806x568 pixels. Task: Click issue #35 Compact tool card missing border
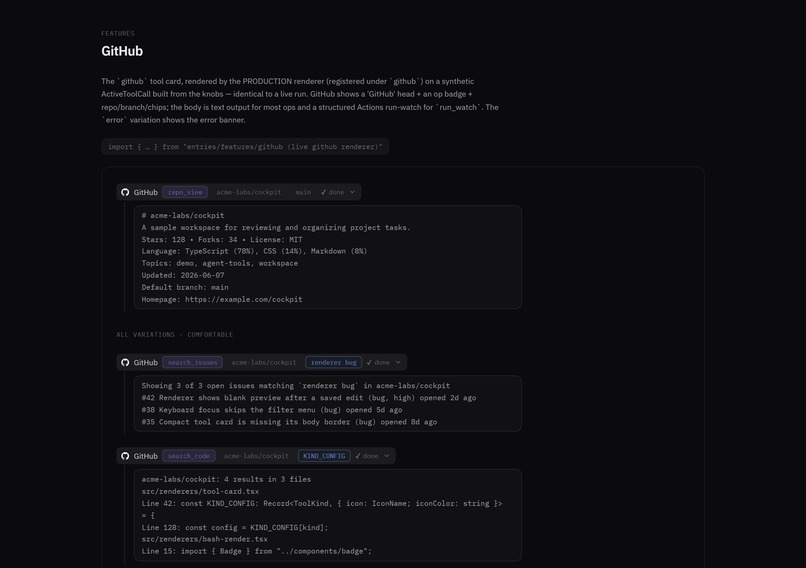click(289, 422)
